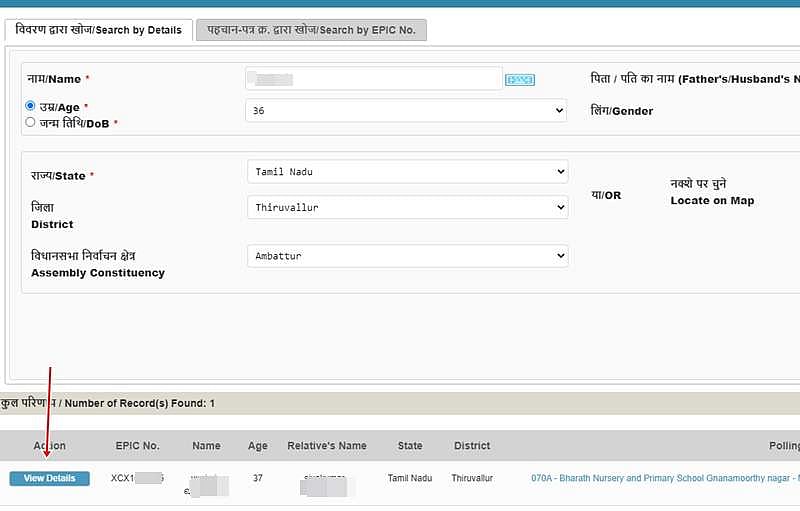This screenshot has width=800, height=511.
Task: Click the State column header in results
Action: pos(409,446)
